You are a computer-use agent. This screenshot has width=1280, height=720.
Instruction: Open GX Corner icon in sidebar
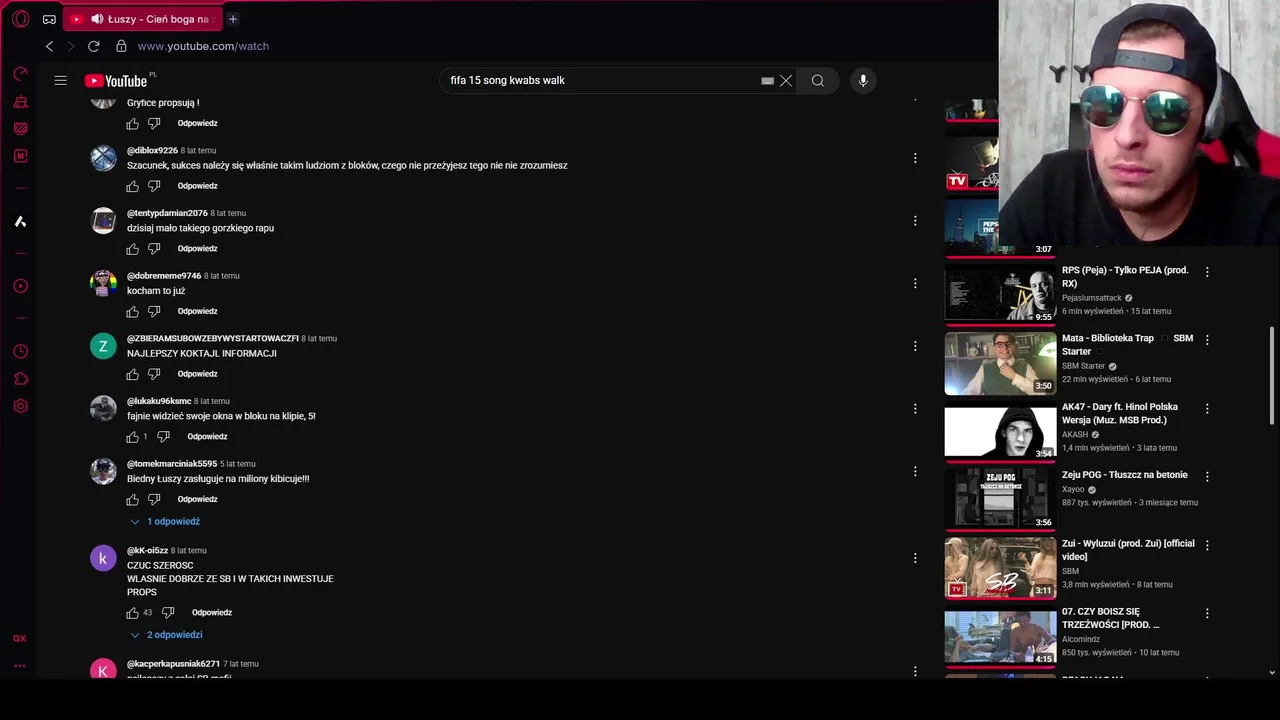coord(20,638)
